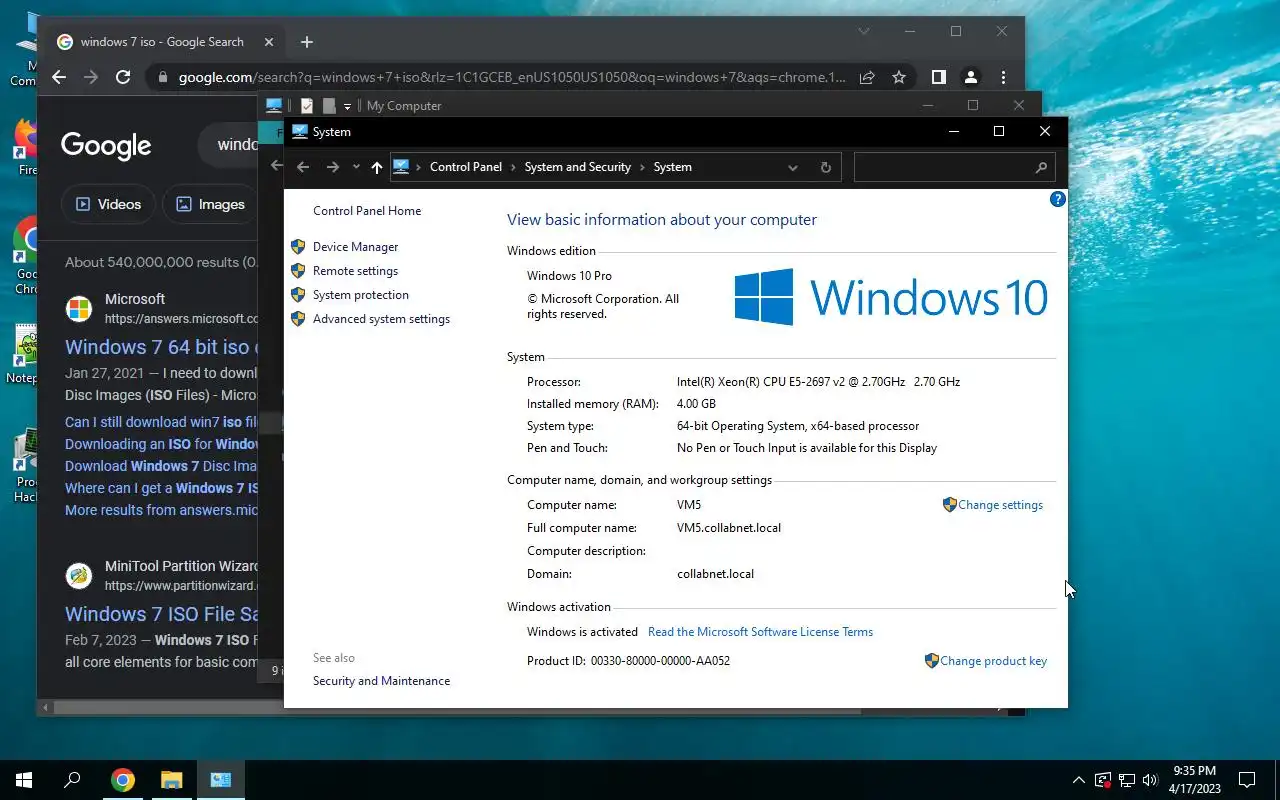Select Control Panel breadcrumb in address bar
Image resolution: width=1280 pixels, height=800 pixels.
click(466, 167)
